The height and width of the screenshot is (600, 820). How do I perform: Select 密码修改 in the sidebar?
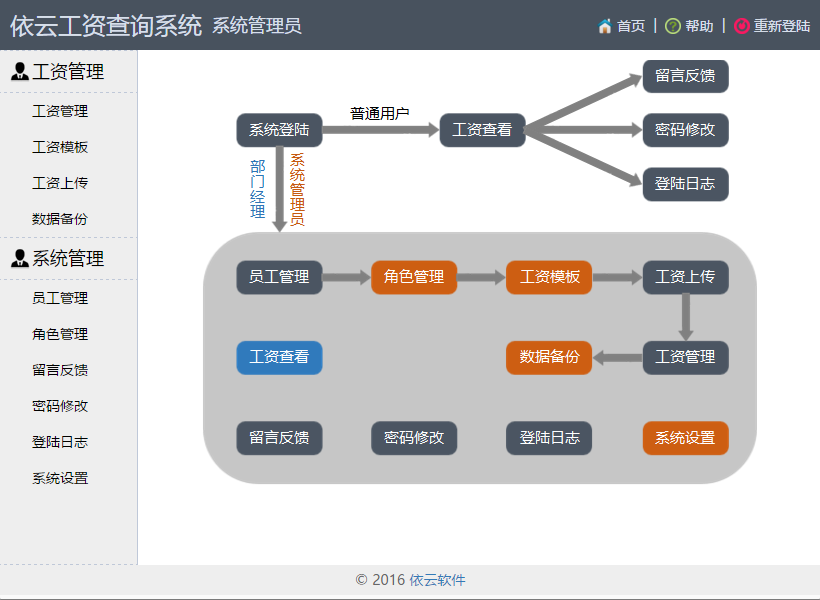coord(60,406)
